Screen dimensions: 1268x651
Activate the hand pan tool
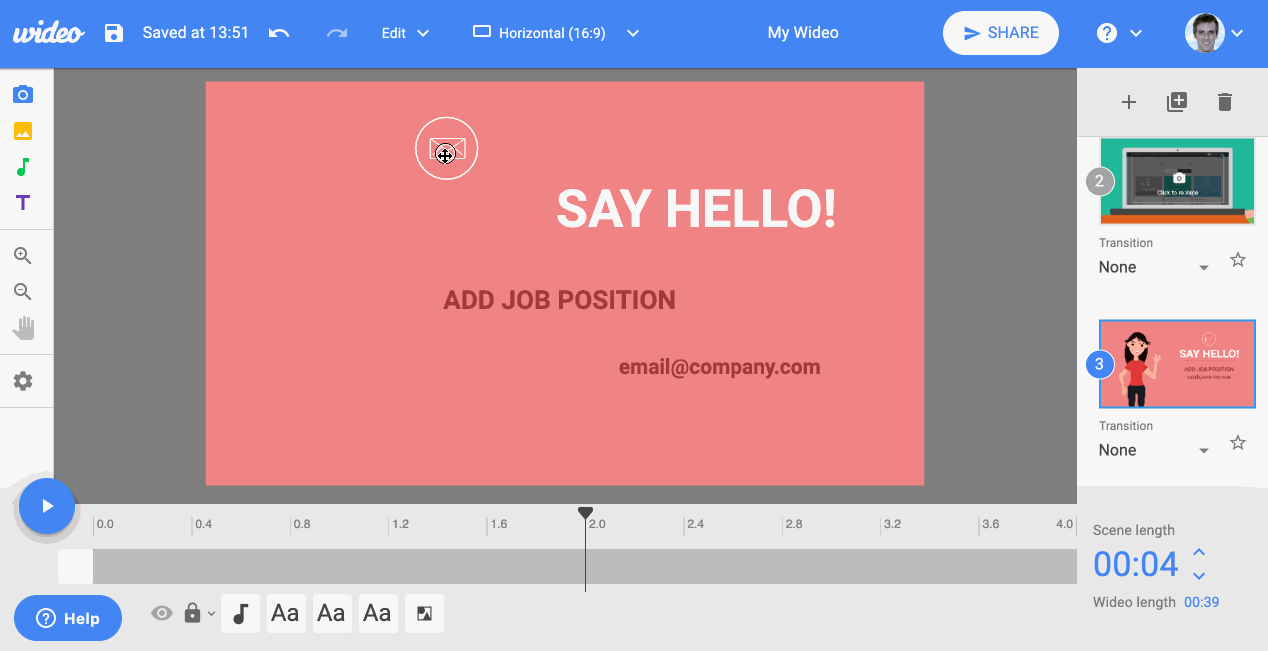point(22,328)
